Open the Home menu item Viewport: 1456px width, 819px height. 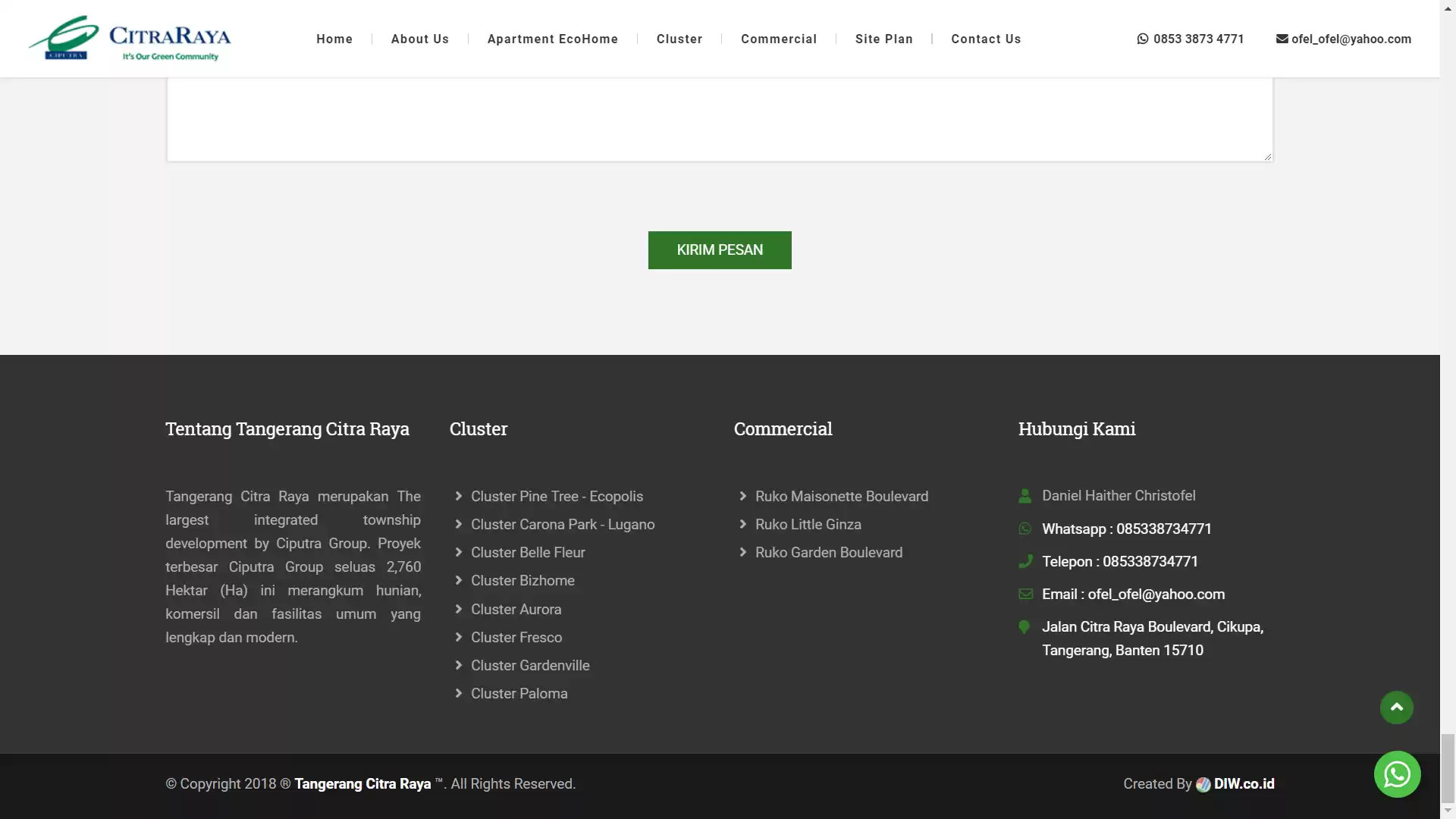334,39
